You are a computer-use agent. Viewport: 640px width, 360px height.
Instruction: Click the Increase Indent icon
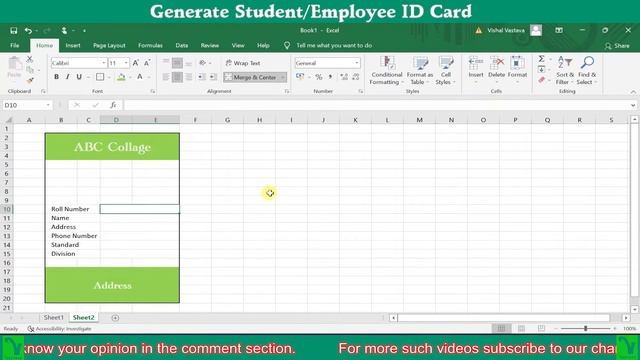(213, 77)
